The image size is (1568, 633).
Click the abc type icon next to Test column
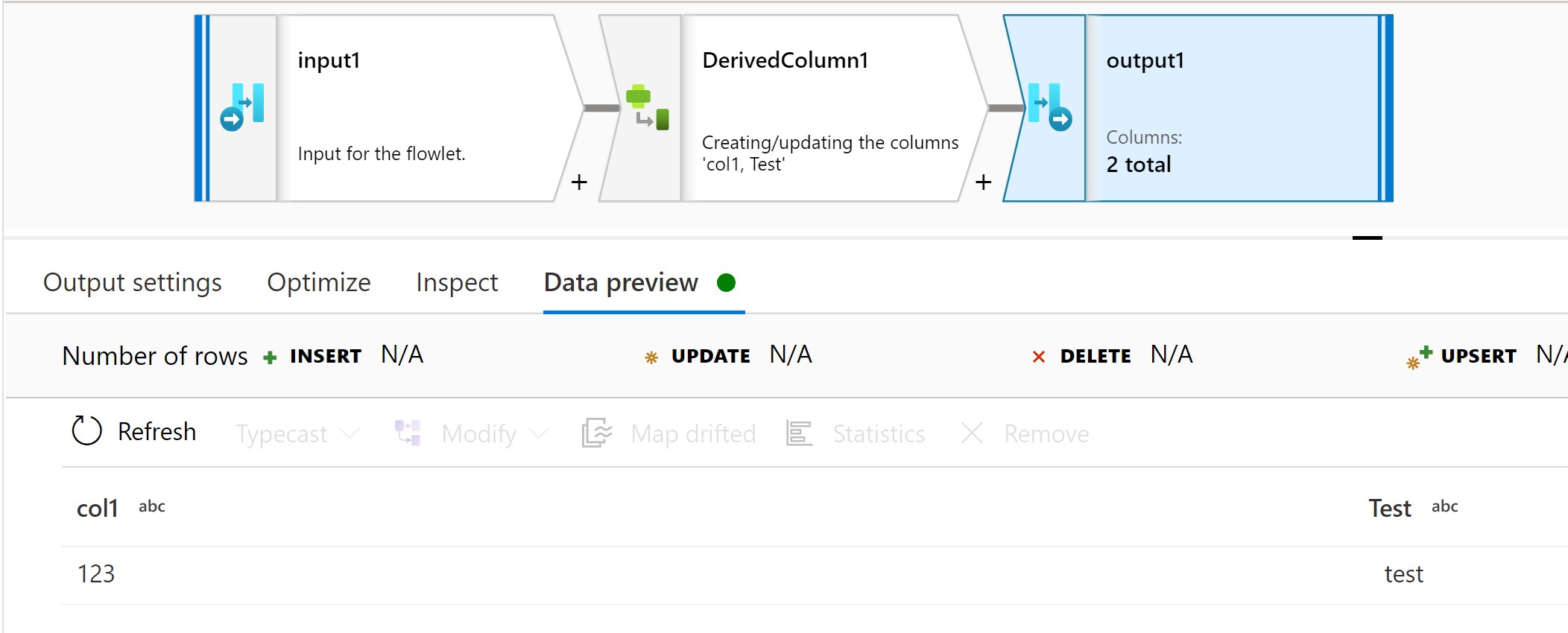[x=1444, y=507]
